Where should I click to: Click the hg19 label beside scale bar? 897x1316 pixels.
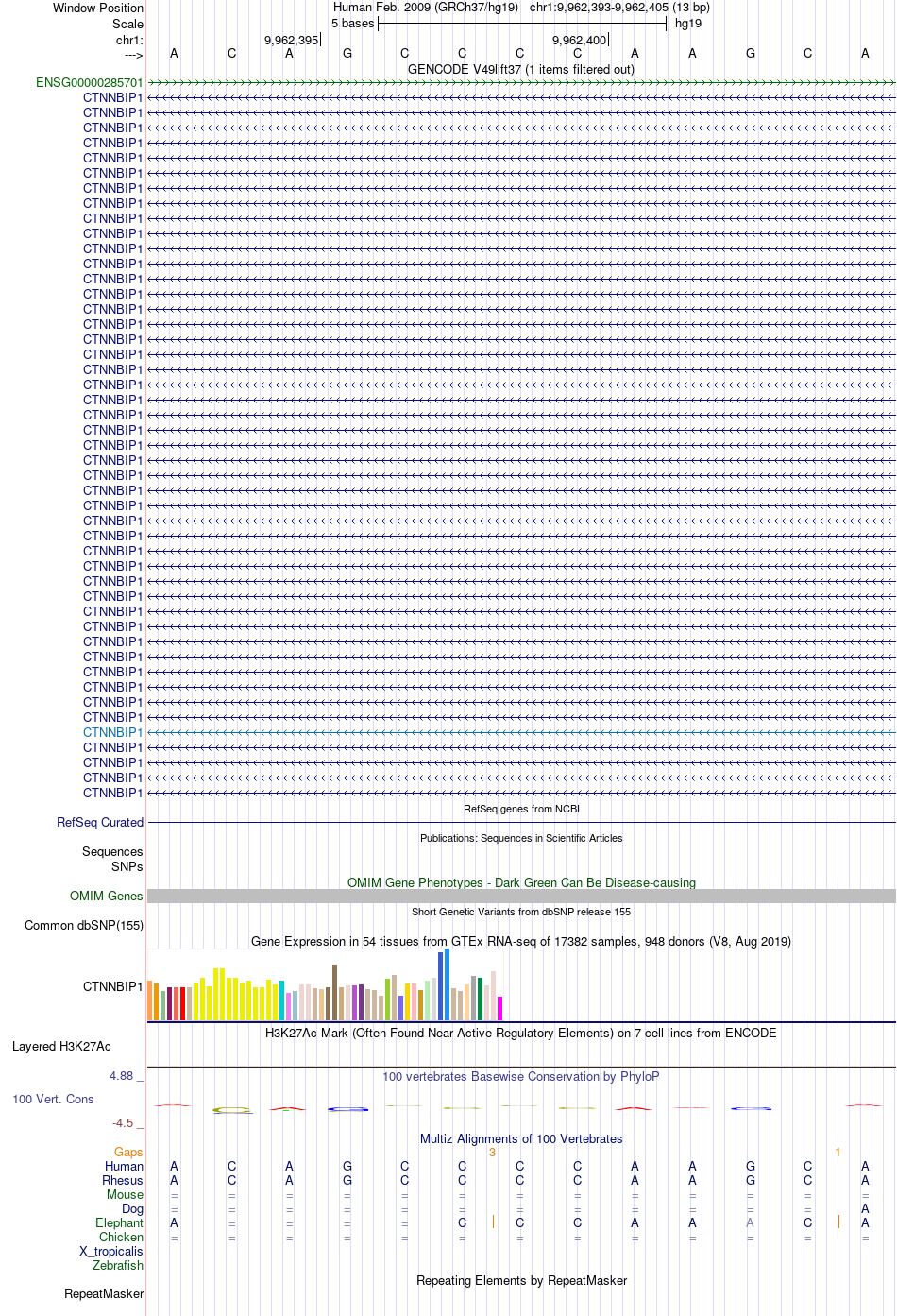point(688,24)
